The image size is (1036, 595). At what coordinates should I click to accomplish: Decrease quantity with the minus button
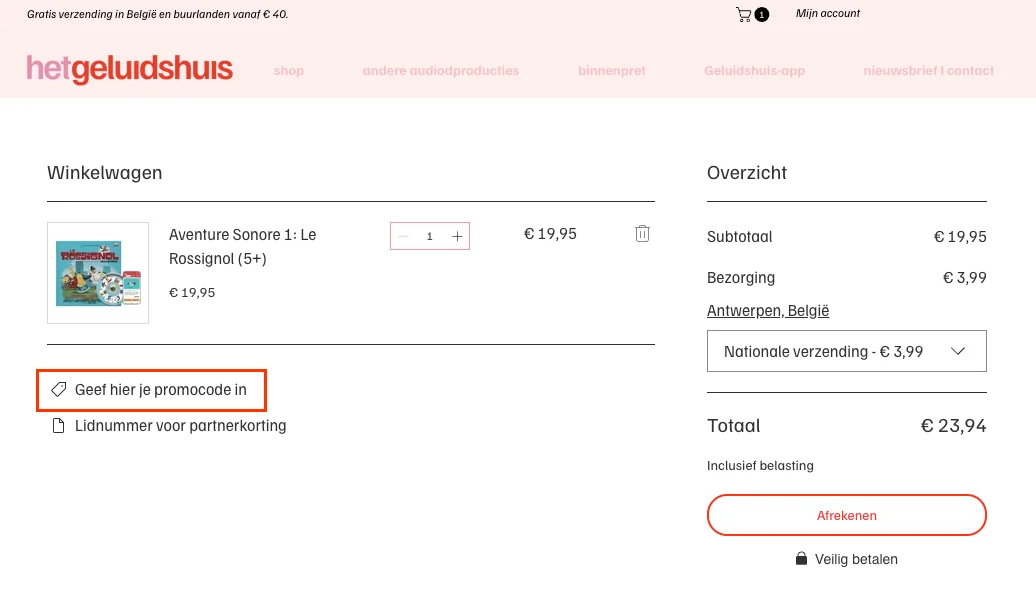[404, 236]
